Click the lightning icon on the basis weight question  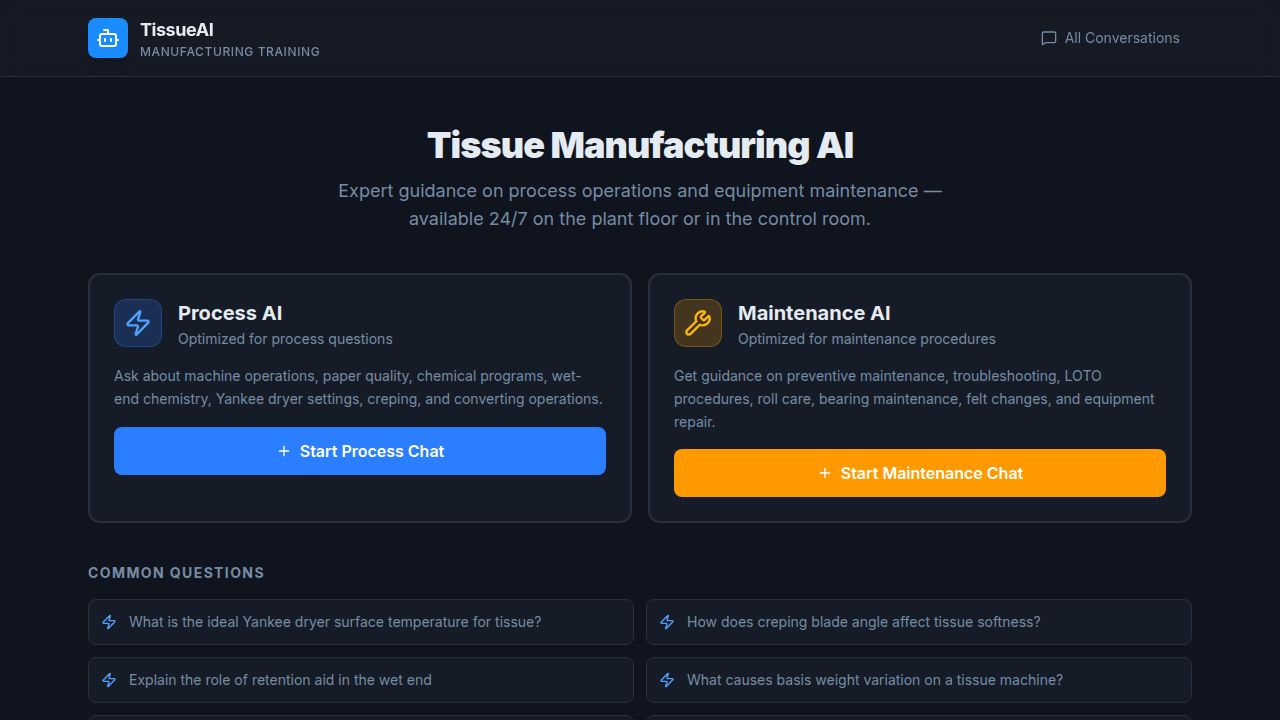[667, 679]
